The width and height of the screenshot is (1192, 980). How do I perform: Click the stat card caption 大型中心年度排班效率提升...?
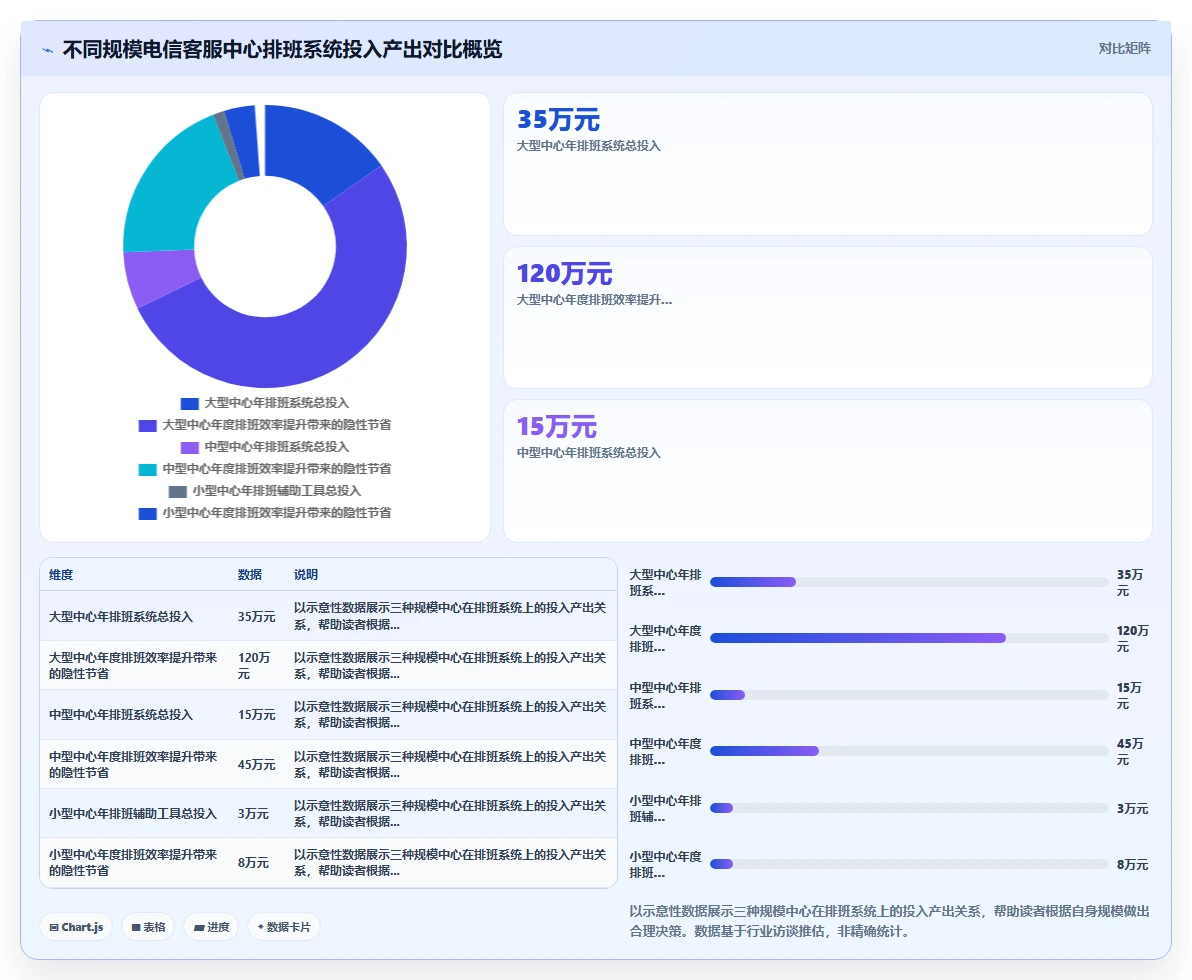tap(594, 300)
